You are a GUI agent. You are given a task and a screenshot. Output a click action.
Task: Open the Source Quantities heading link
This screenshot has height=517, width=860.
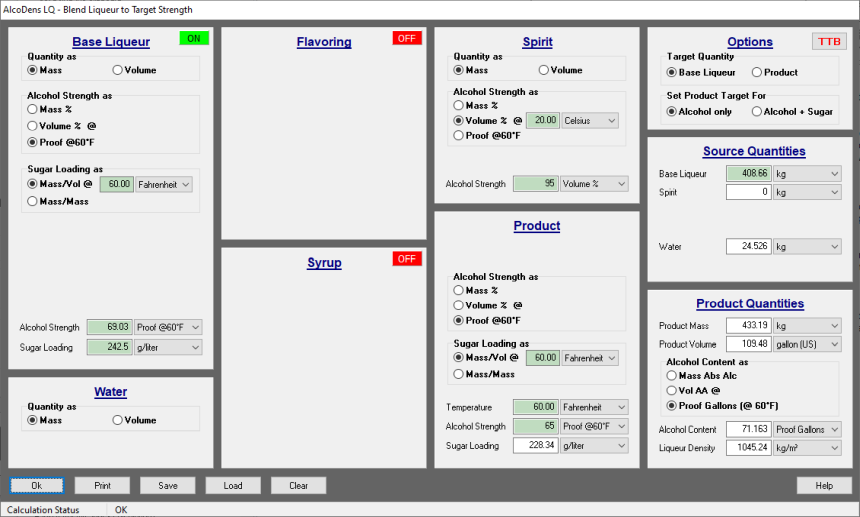(x=754, y=151)
